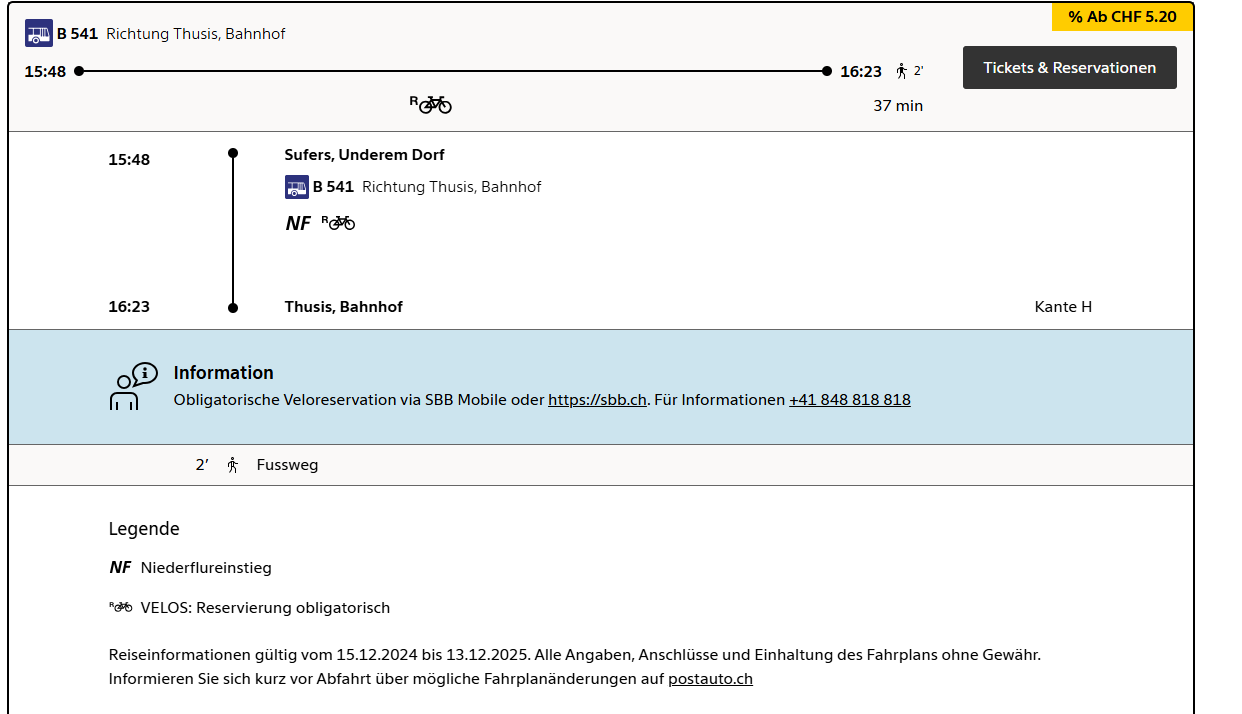The image size is (1242, 714).
Task: Click the NF low-floor icon in the trip details
Action: click(x=298, y=223)
